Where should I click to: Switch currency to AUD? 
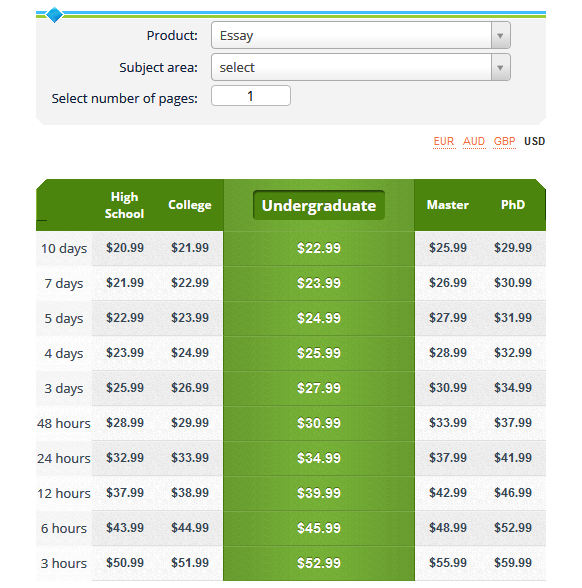pos(474,141)
